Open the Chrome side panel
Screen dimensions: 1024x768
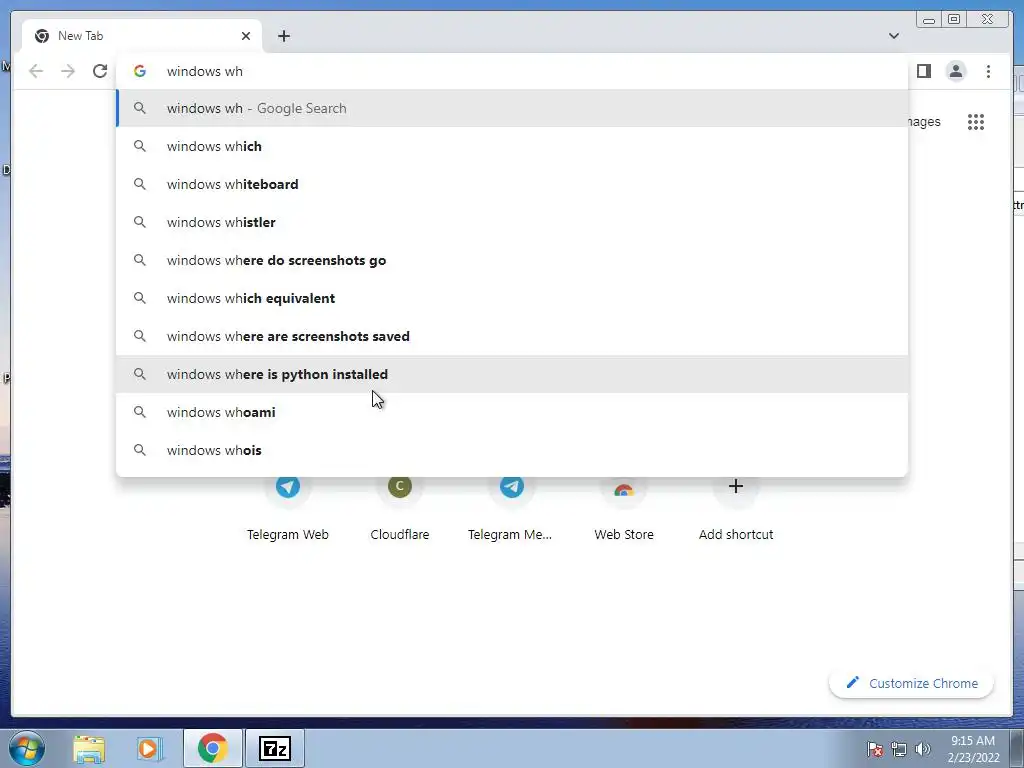(923, 71)
